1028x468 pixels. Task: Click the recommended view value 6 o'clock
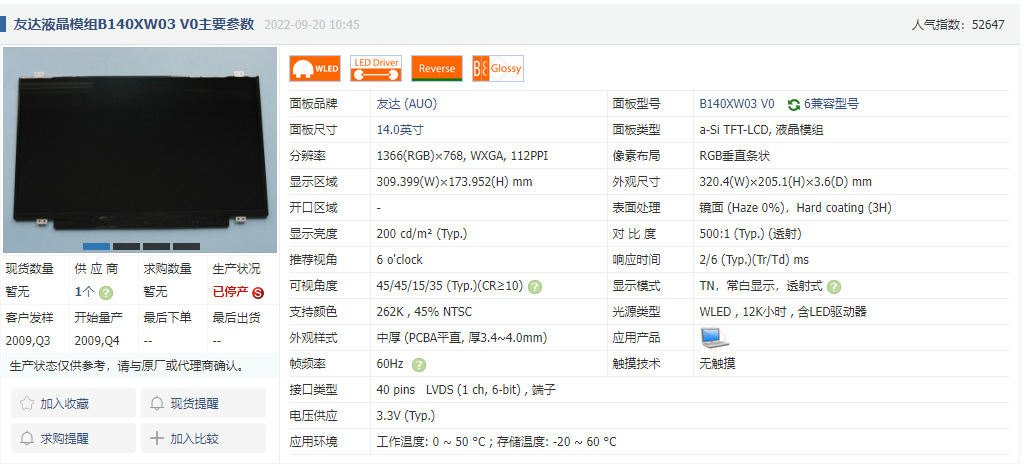(x=400, y=260)
